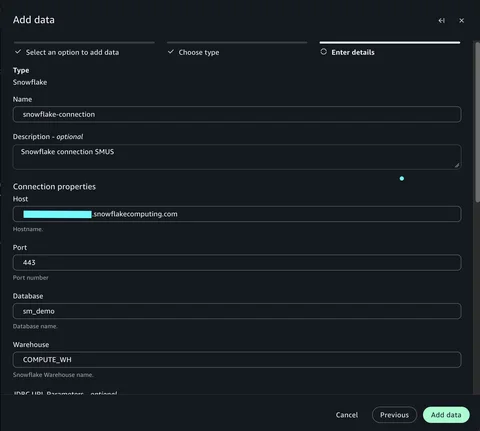Click the 'Hostname.' hint text
Screen dimensions: 480x431
(x=28, y=229)
